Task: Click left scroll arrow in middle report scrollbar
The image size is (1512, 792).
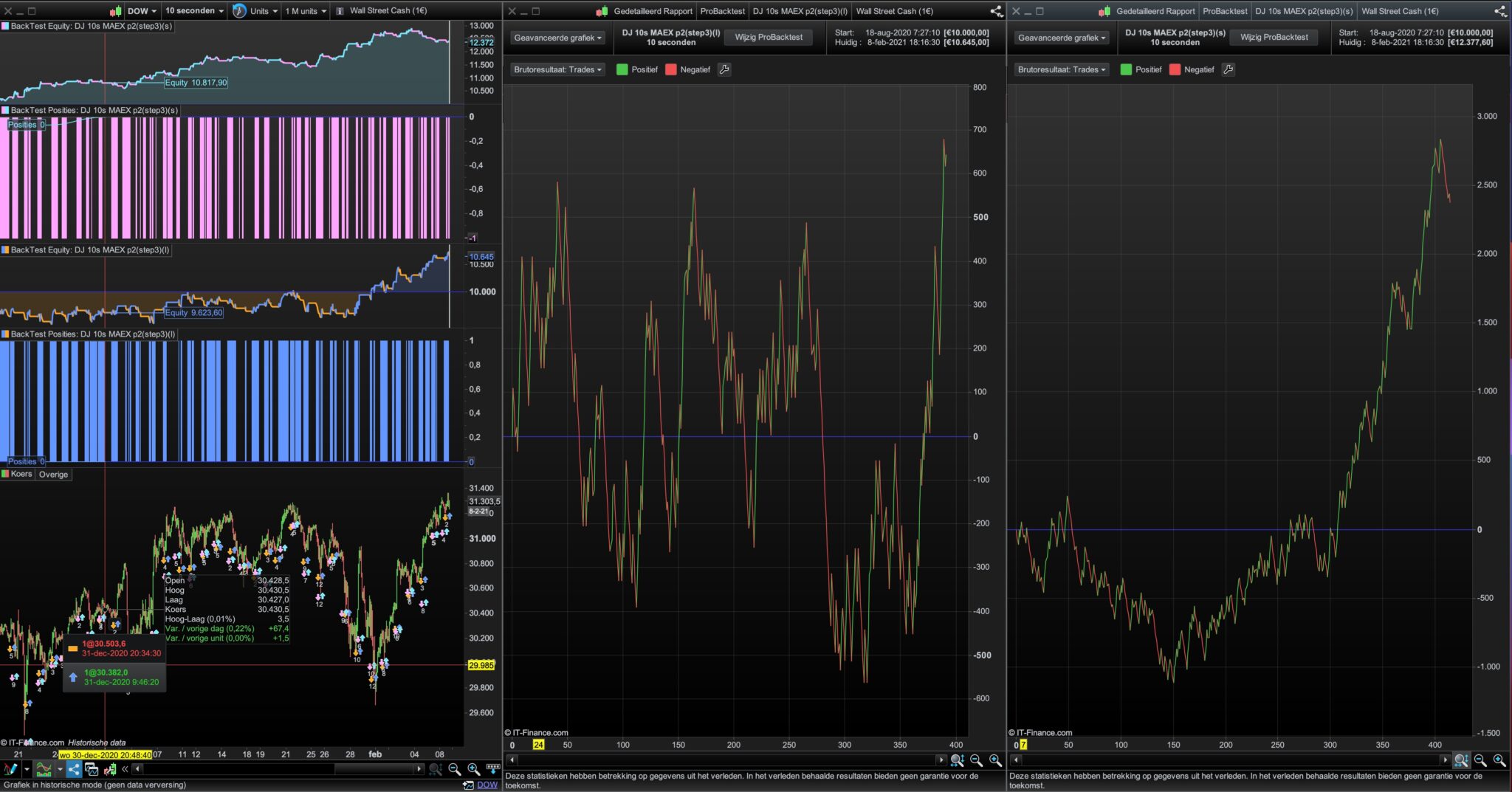Action: pos(512,760)
